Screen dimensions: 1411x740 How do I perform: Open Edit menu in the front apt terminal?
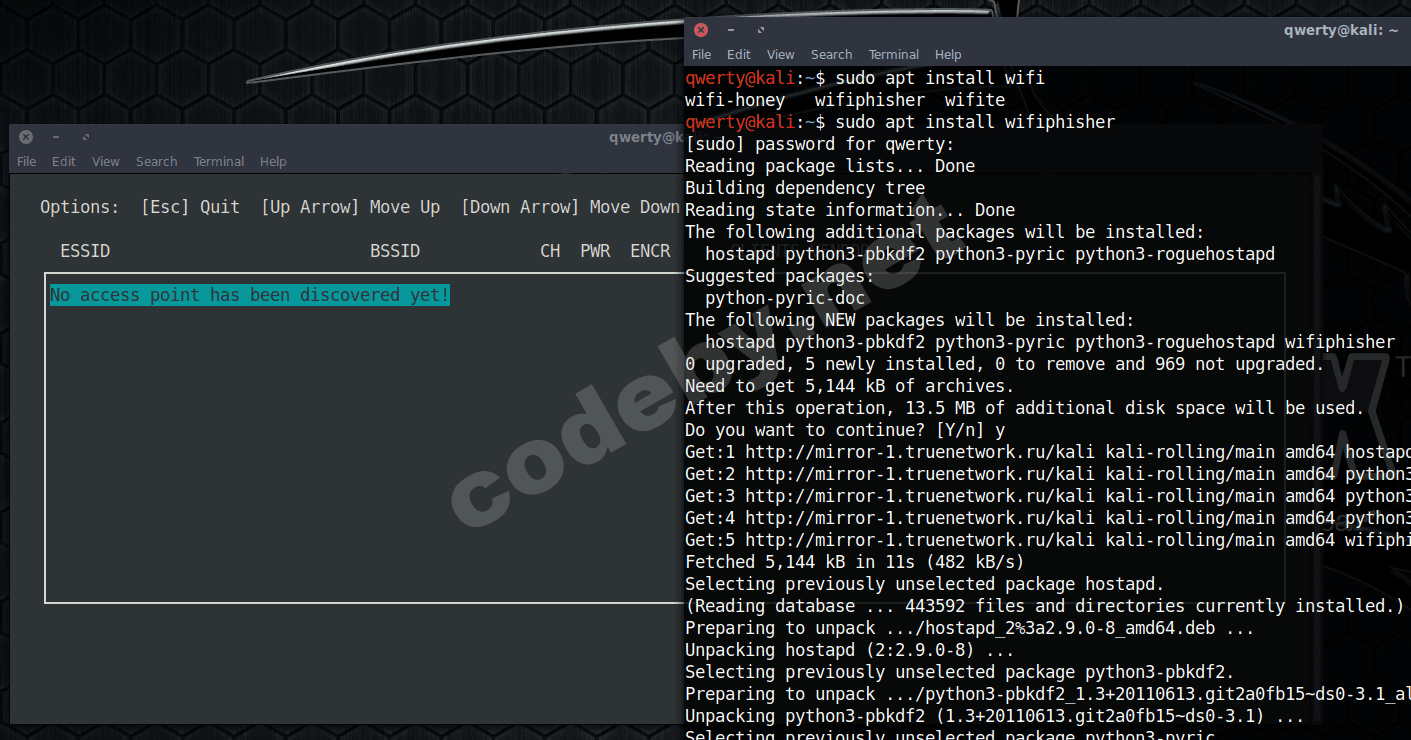coord(739,55)
